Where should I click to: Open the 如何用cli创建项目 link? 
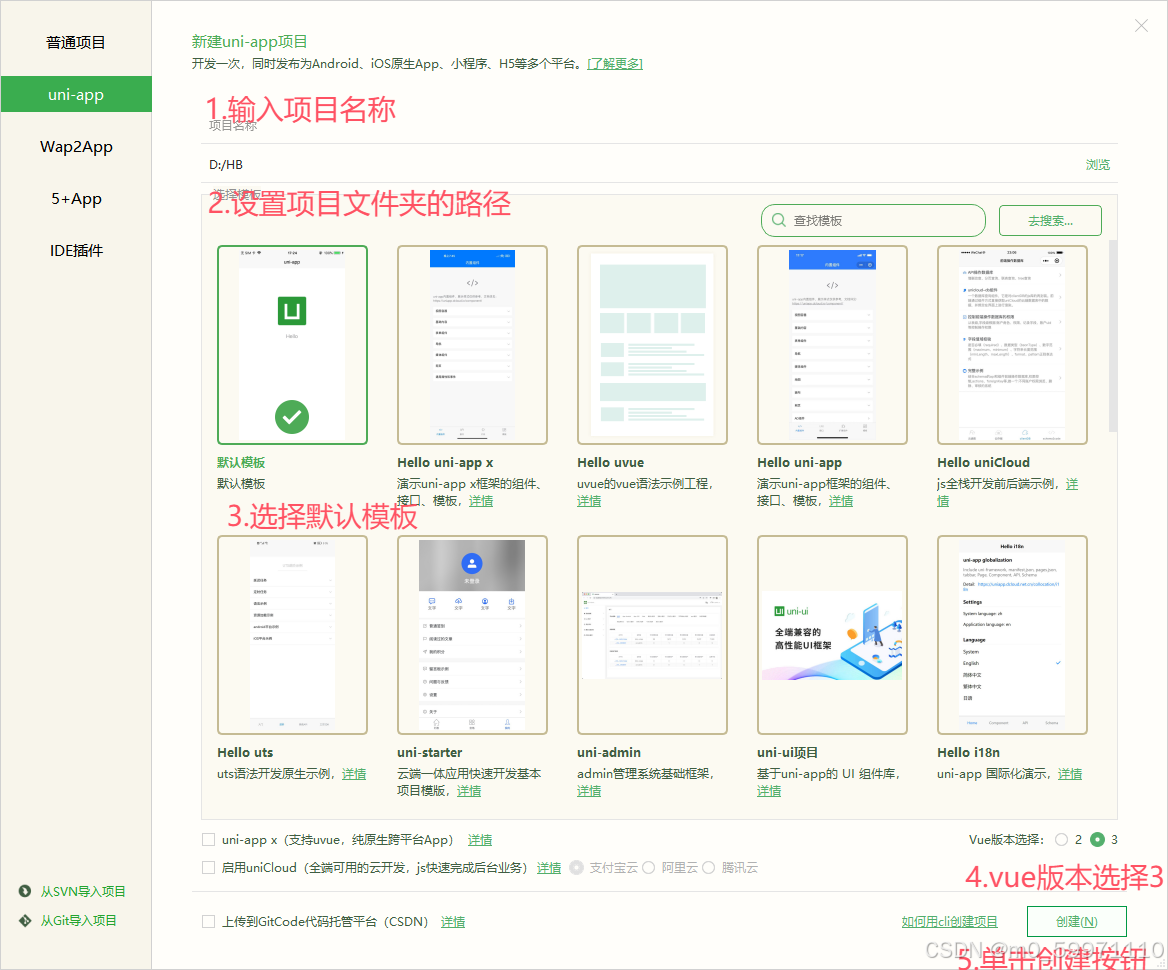coord(950,922)
